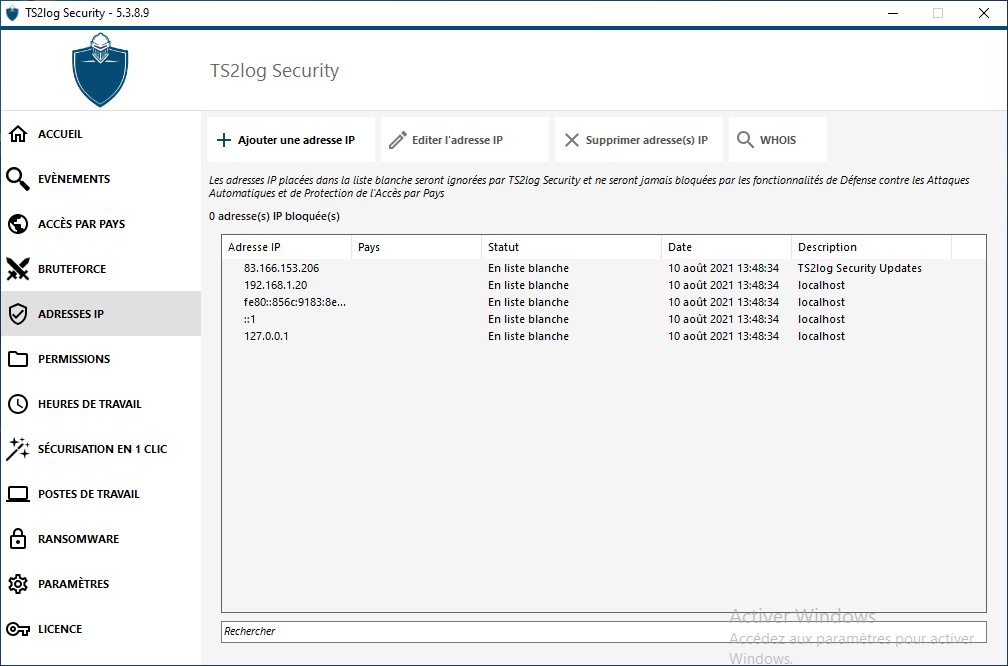
Task: Open ACCÈS PAR PAYS section
Action: [x=101, y=224]
